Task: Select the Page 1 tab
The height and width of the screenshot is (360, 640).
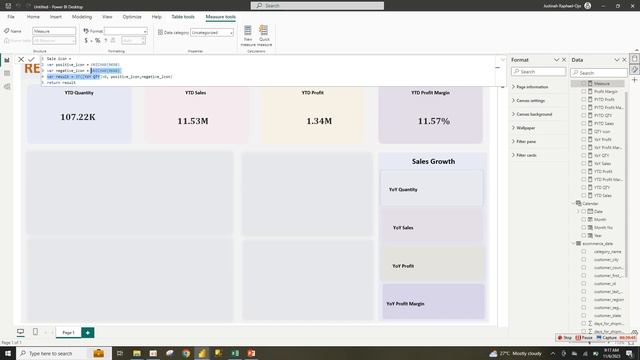Action: 68,333
